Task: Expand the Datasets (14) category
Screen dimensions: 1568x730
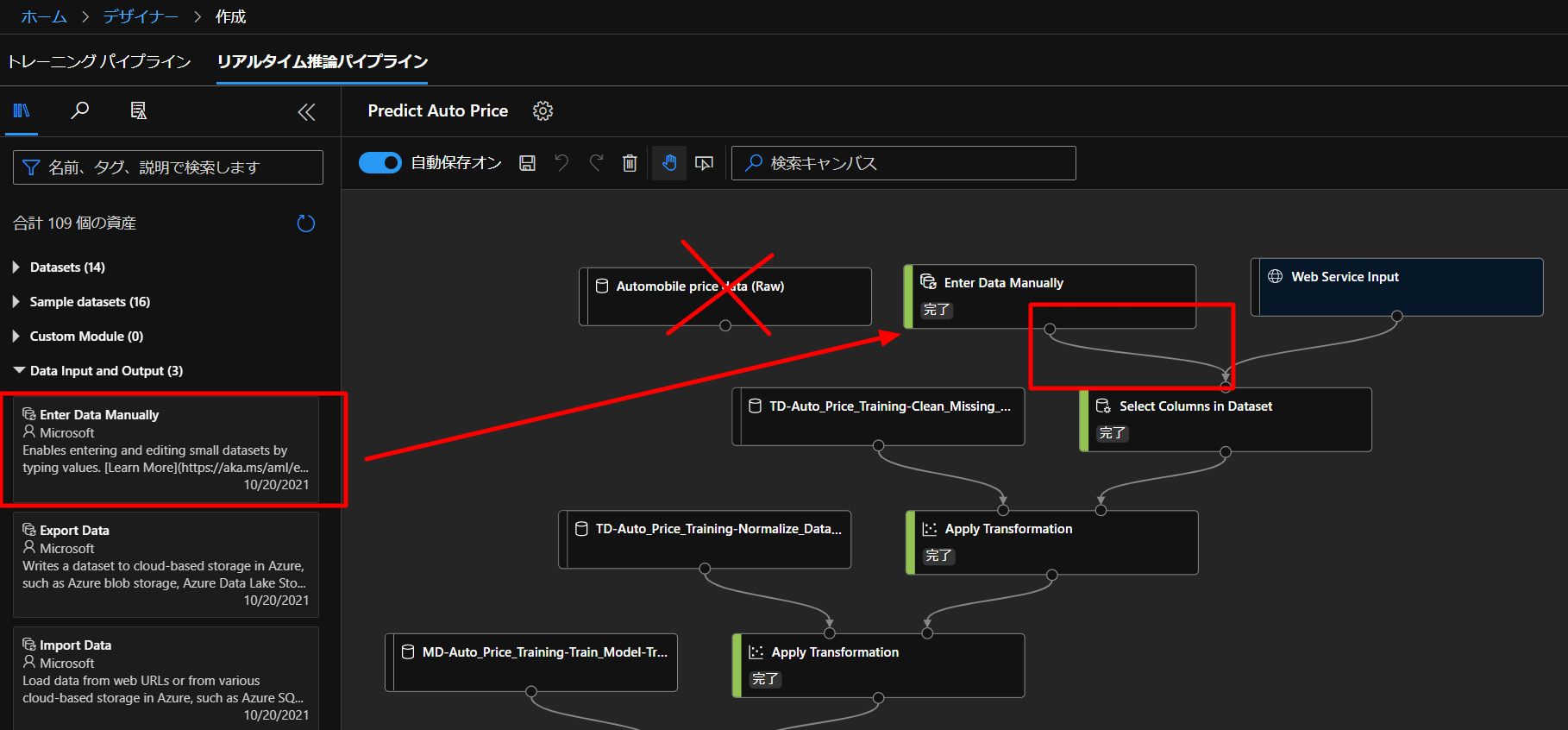Action: coord(67,267)
